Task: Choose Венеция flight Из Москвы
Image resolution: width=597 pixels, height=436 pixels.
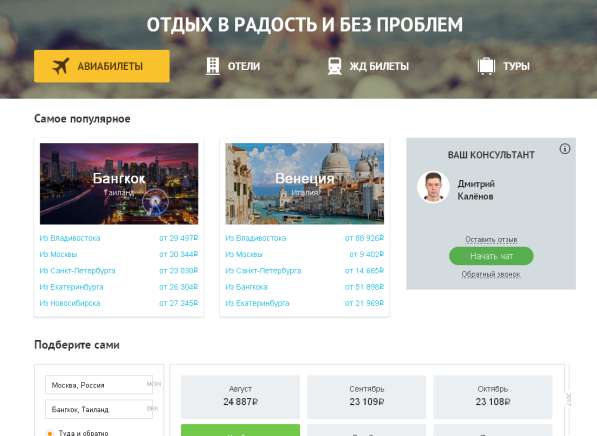Action: pos(244,254)
